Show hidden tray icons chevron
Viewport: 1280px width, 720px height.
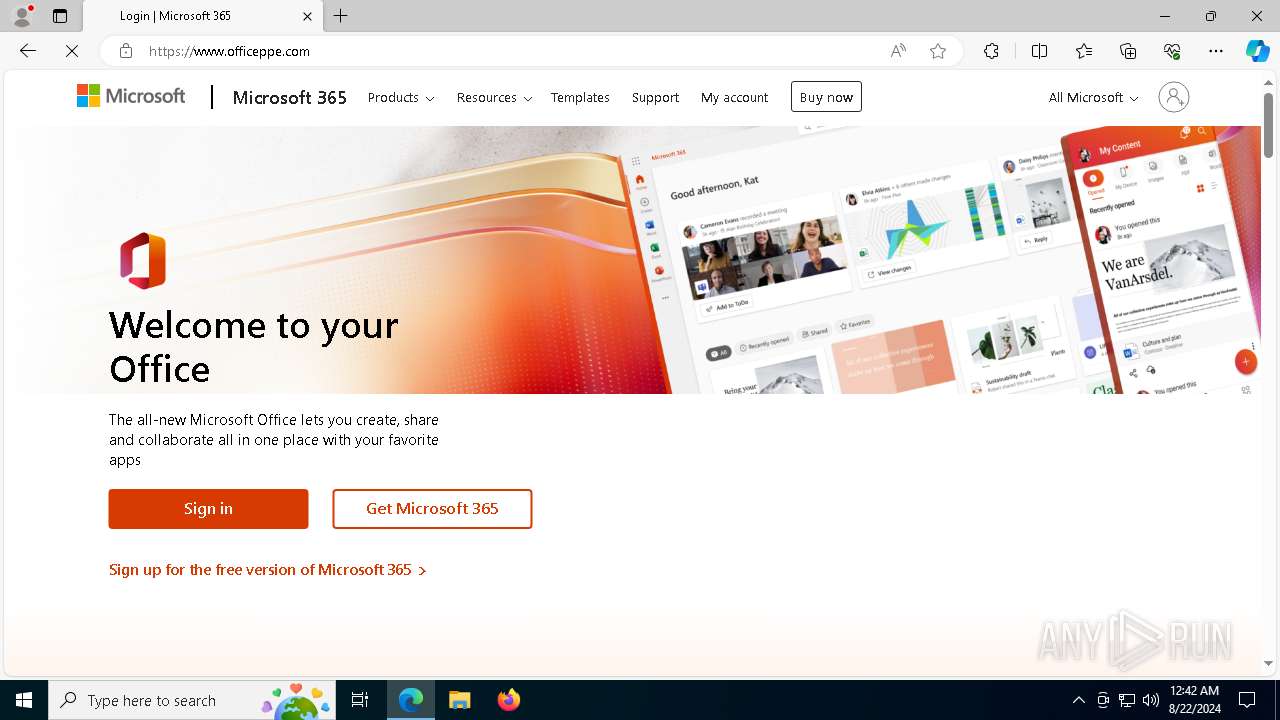pyautogui.click(x=1079, y=700)
